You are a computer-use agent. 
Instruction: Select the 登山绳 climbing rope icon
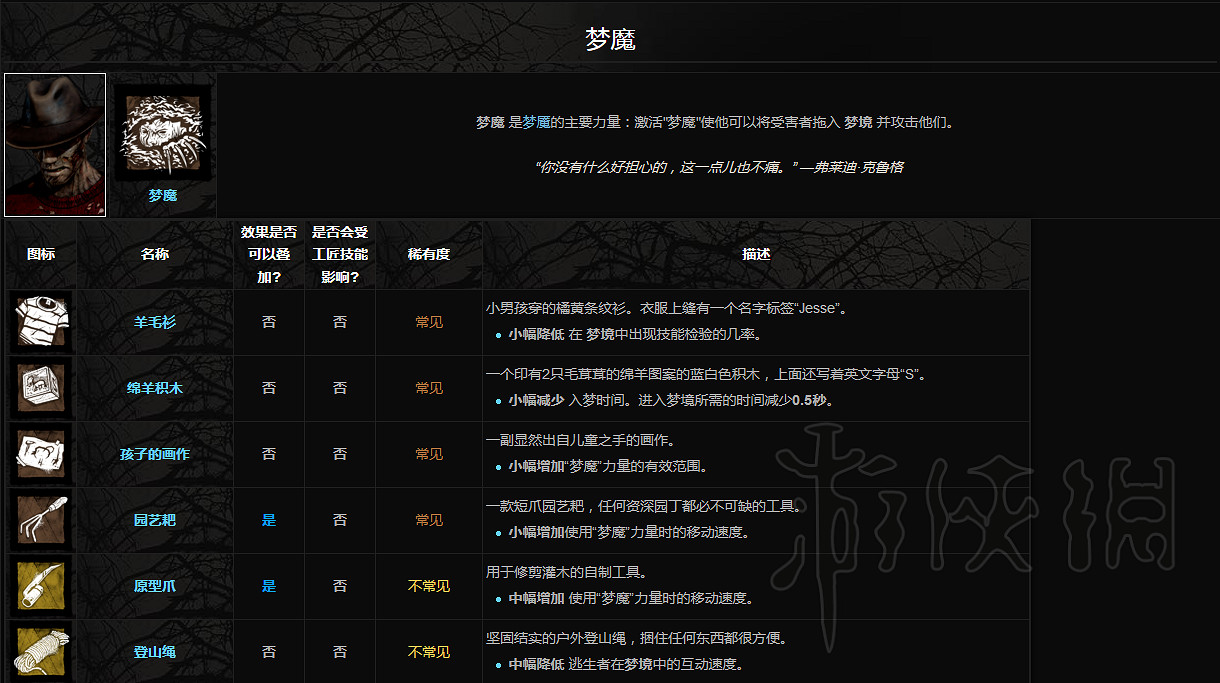click(40, 652)
